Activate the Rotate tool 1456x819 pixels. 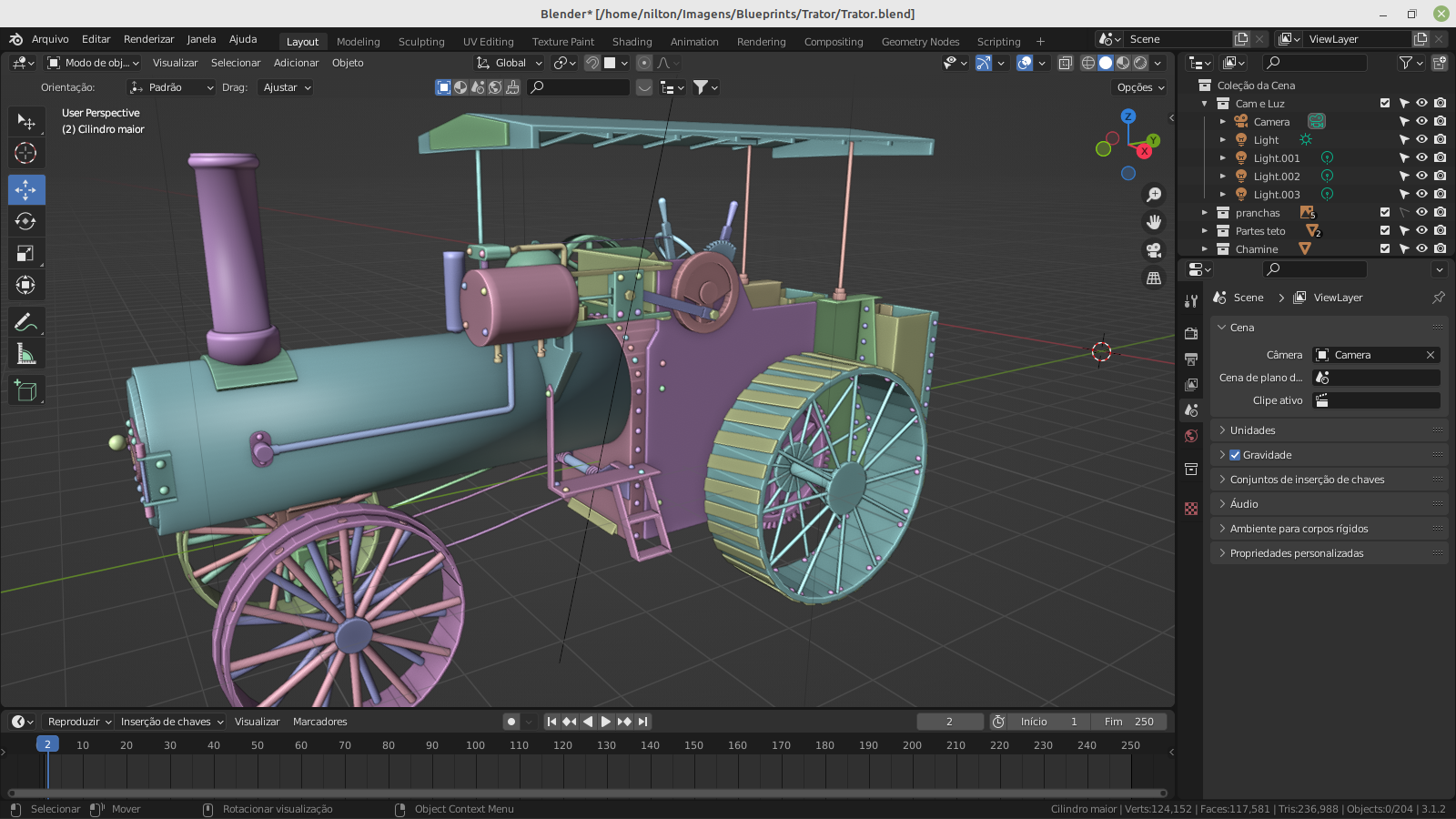pyautogui.click(x=25, y=222)
